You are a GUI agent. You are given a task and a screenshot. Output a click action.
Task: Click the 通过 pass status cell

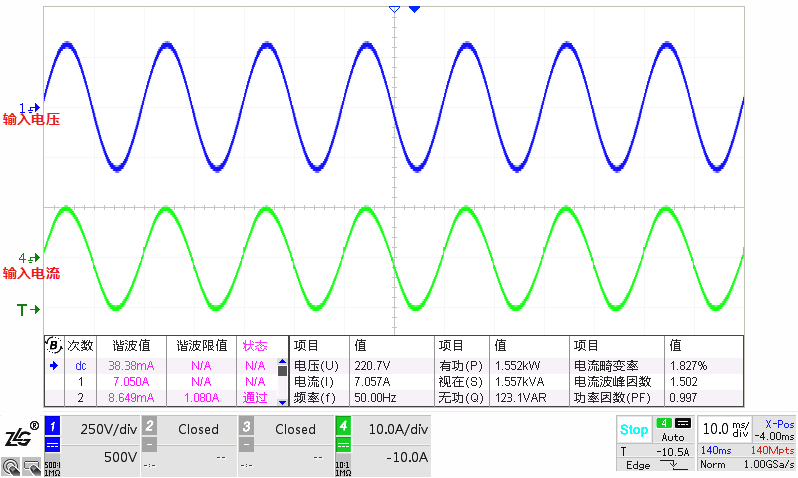pyautogui.click(x=255, y=397)
